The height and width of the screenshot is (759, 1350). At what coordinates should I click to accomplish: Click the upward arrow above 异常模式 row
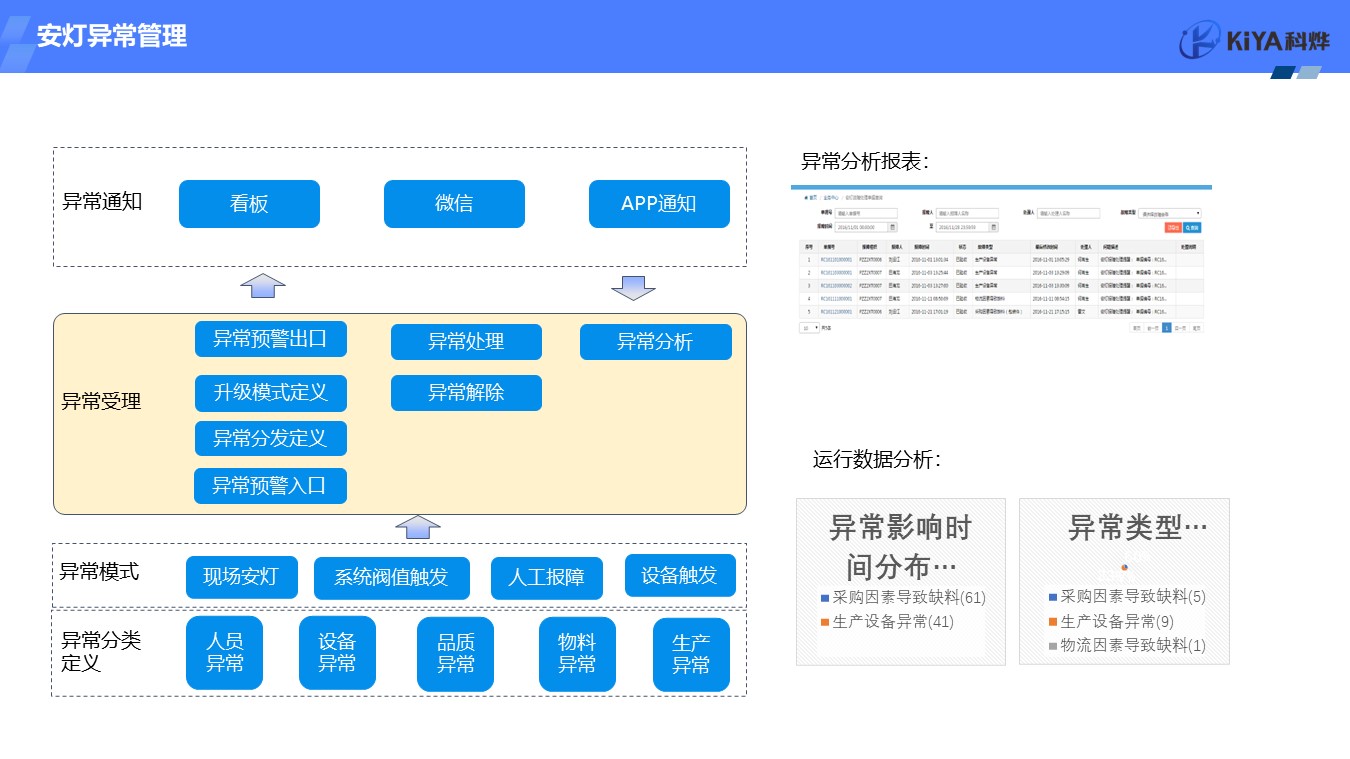418,527
